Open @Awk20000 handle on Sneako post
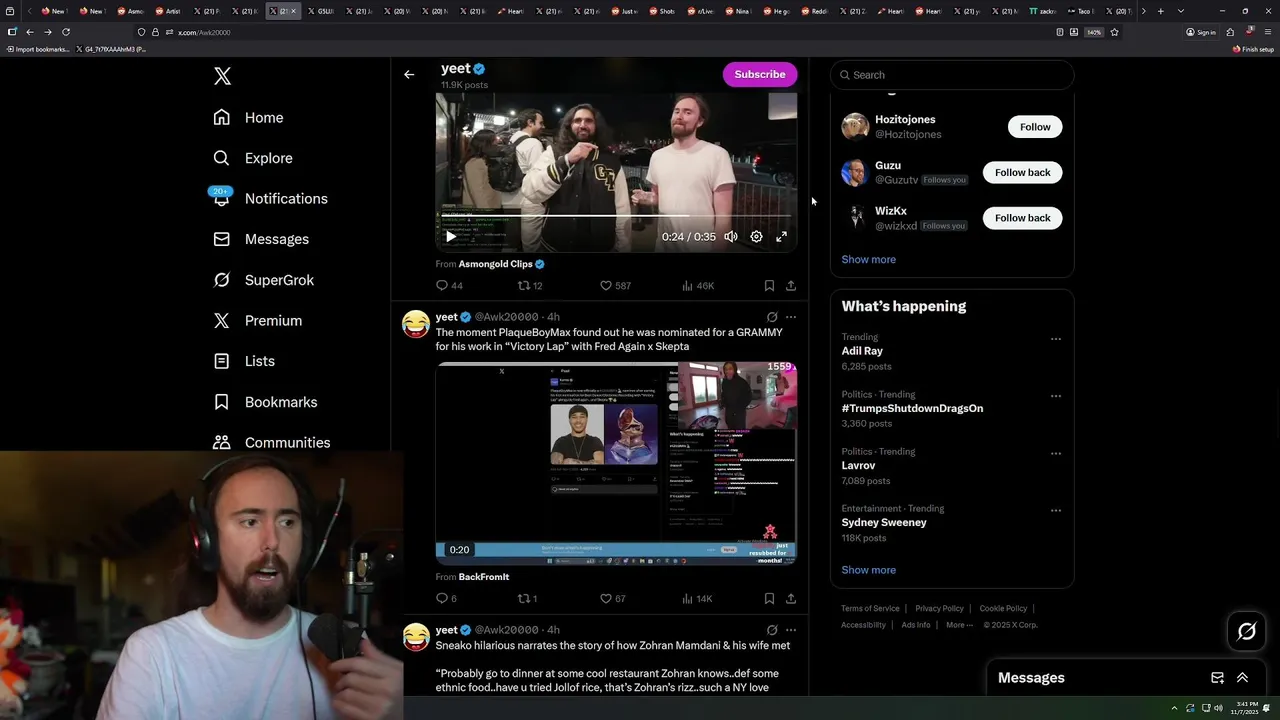The image size is (1280, 720). [506, 630]
